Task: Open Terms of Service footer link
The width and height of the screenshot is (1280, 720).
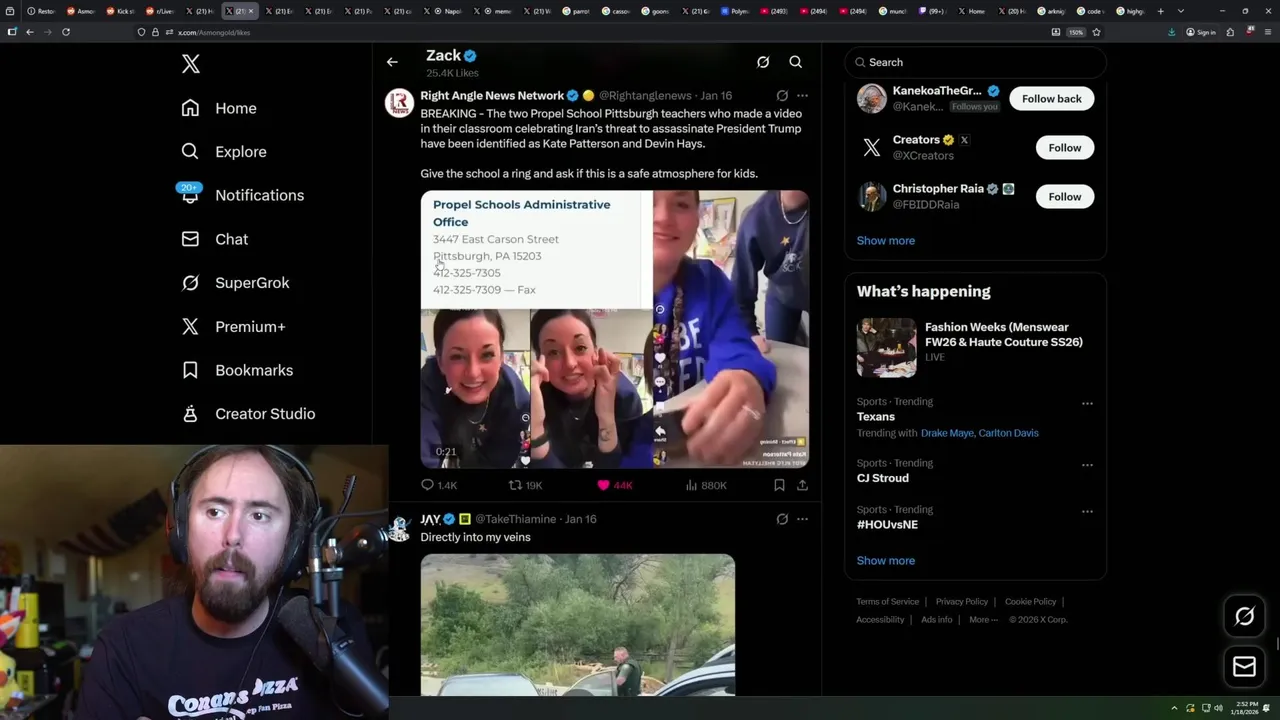Action: coord(888,602)
